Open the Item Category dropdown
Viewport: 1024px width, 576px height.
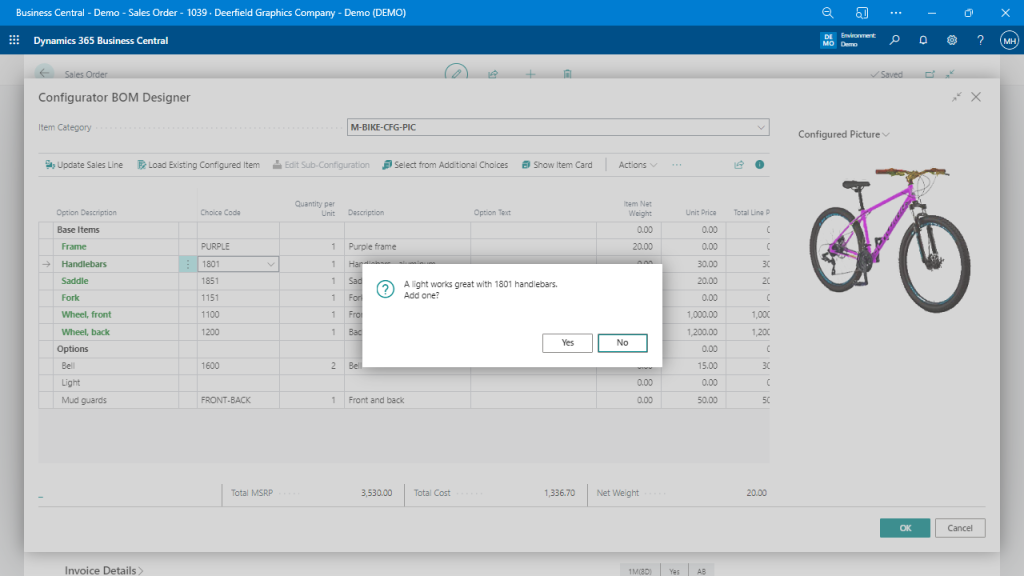coord(761,128)
